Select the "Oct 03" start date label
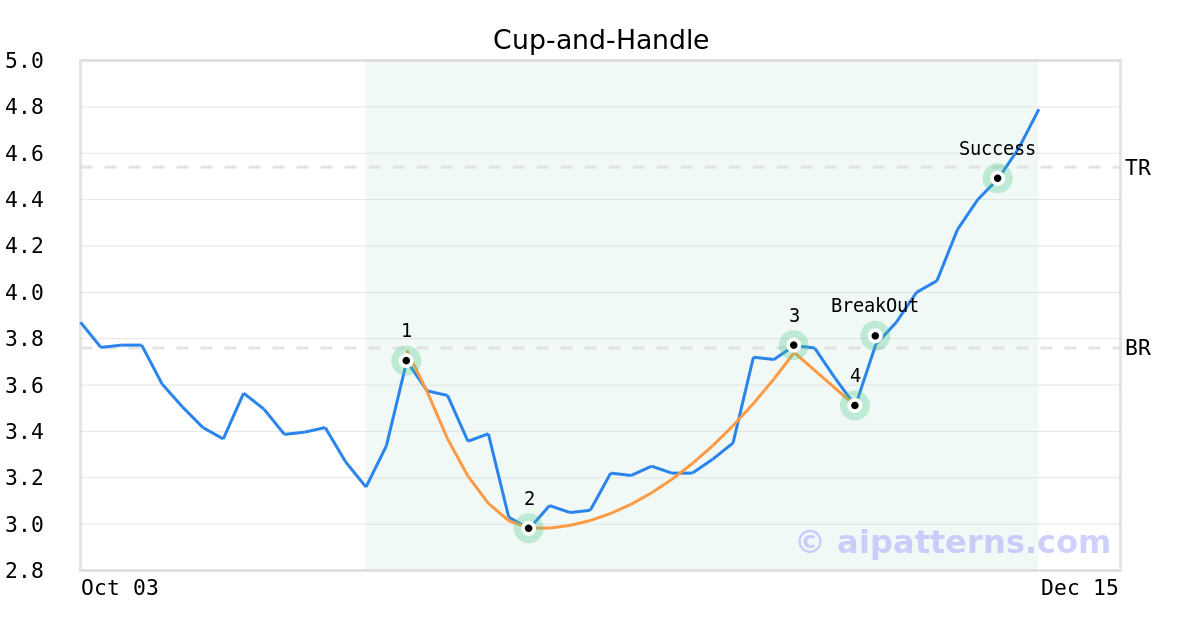Viewport: 1200px width, 630px height. coord(120,588)
